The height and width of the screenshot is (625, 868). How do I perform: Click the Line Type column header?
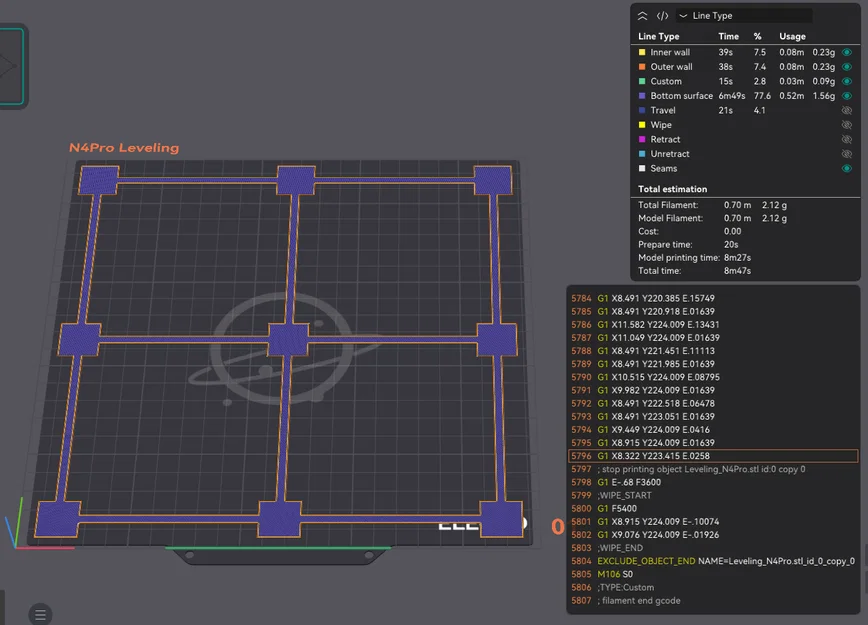pos(659,36)
